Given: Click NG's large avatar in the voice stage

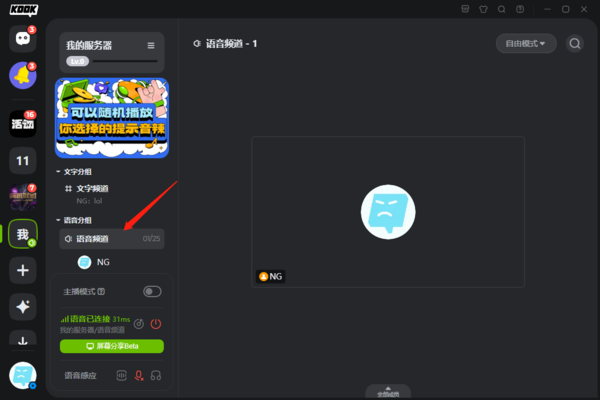Looking at the screenshot, I should 388,212.
